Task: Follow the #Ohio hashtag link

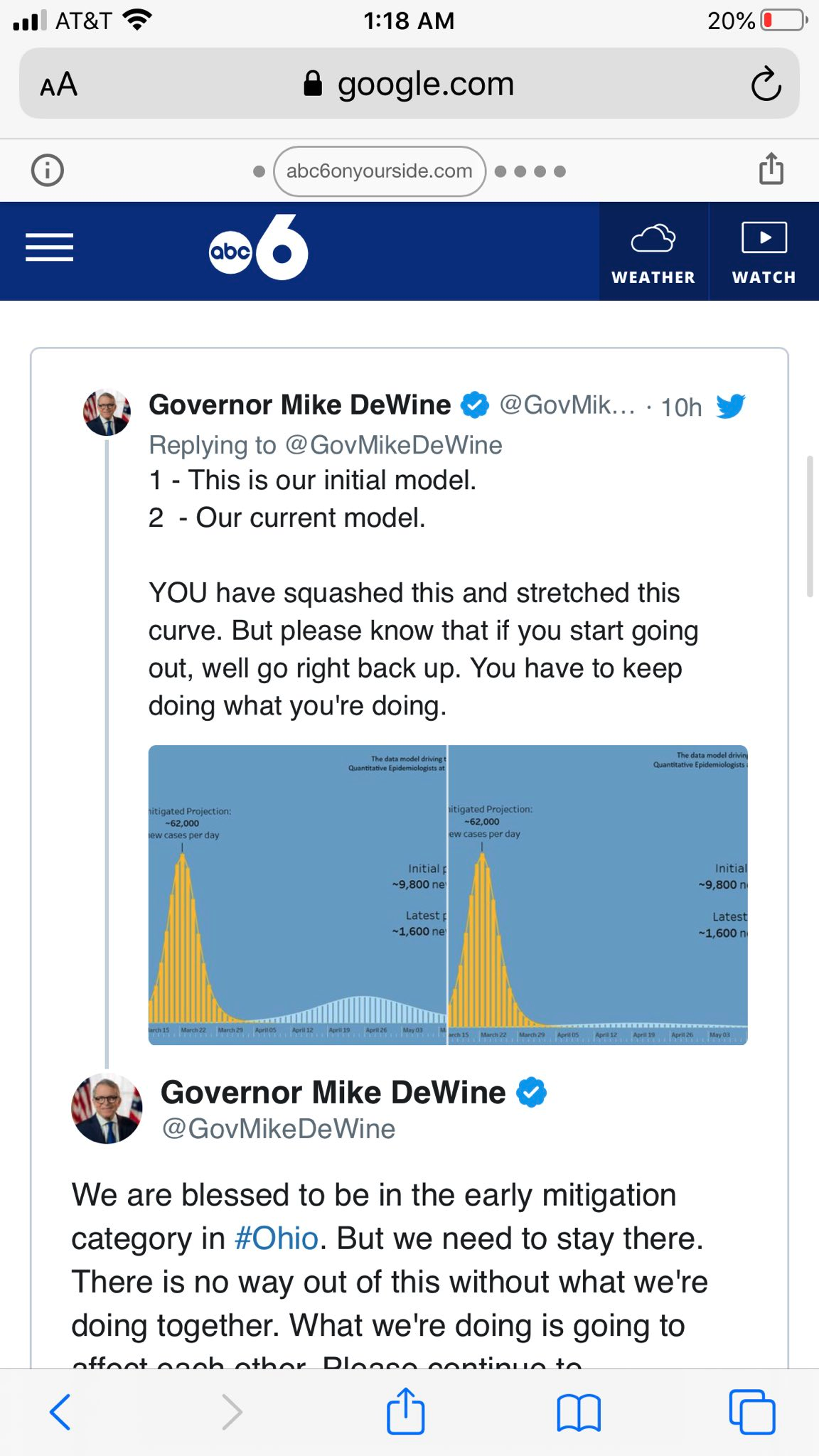Action: click(x=276, y=1238)
